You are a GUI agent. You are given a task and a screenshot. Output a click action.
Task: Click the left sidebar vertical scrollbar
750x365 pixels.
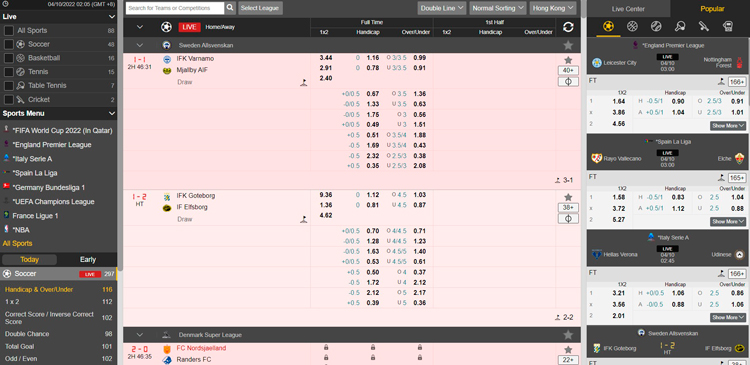click(x=120, y=136)
